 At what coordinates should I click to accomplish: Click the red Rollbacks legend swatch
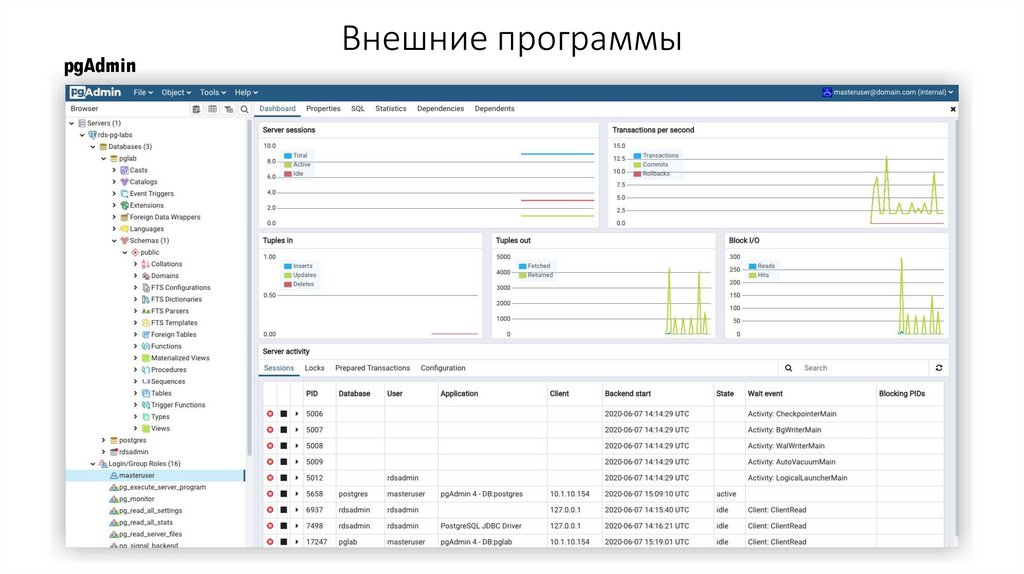(637, 174)
